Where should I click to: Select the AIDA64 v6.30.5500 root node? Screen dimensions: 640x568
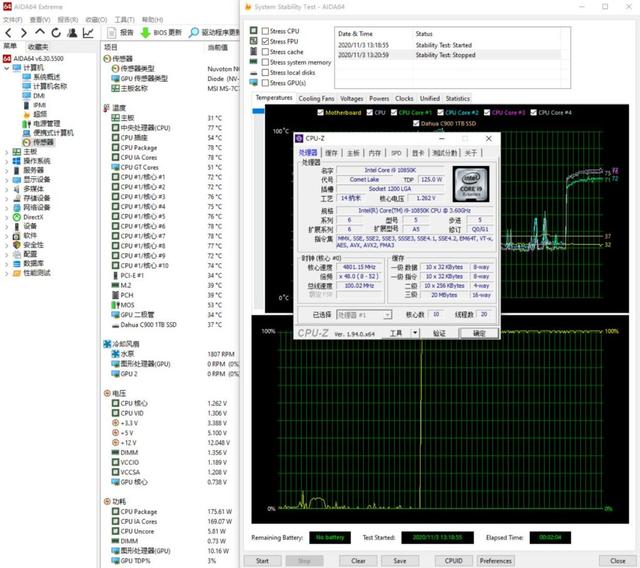[33, 58]
